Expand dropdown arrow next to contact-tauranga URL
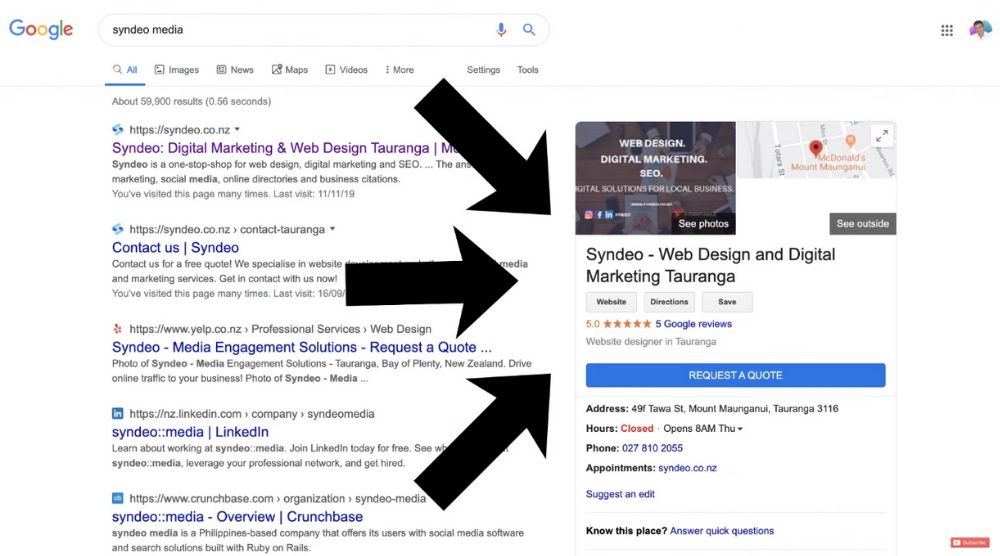Image resolution: width=1000 pixels, height=556 pixels. [332, 229]
